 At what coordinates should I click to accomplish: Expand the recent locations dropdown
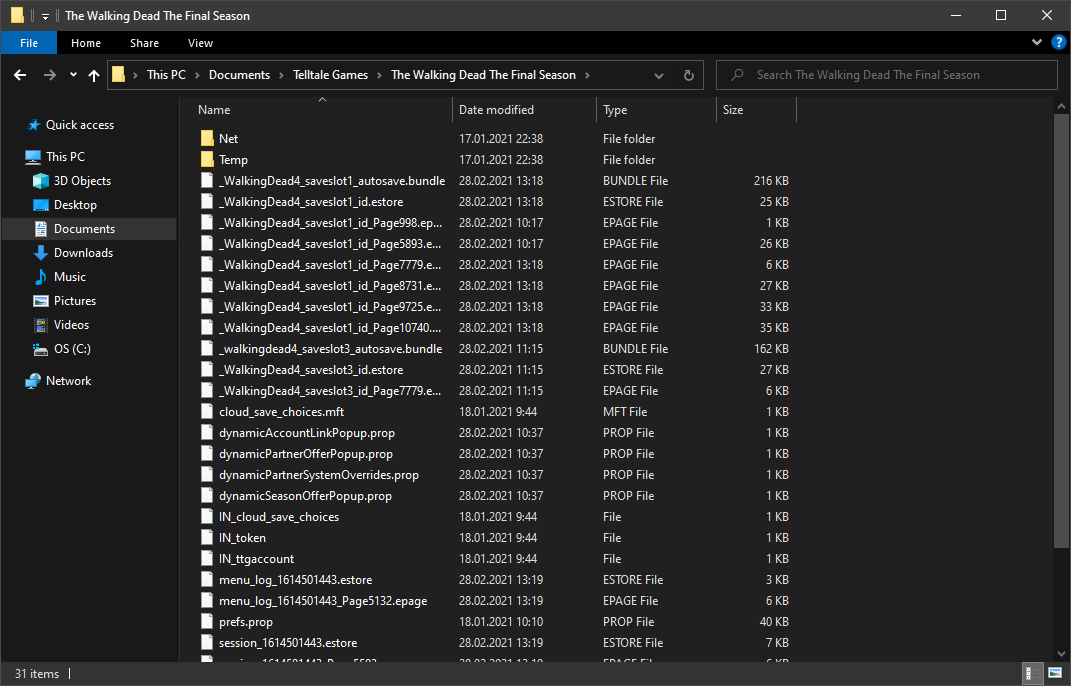pyautogui.click(x=73, y=75)
